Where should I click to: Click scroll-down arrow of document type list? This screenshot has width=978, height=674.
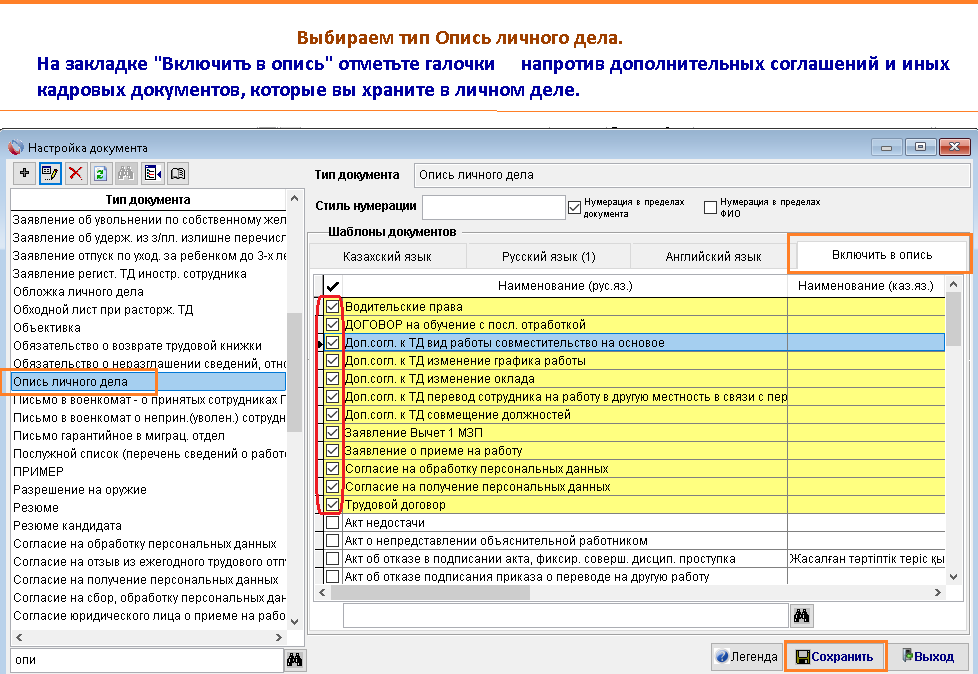(294, 622)
